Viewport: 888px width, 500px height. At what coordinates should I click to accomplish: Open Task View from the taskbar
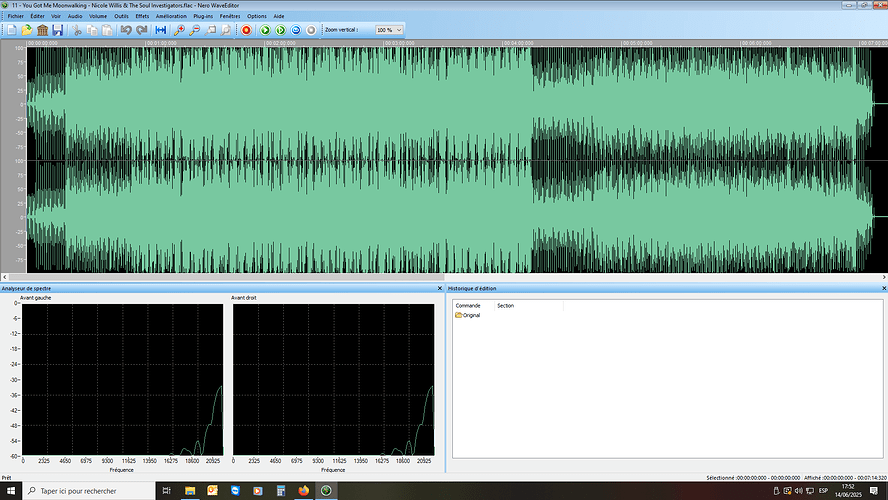[x=166, y=491]
